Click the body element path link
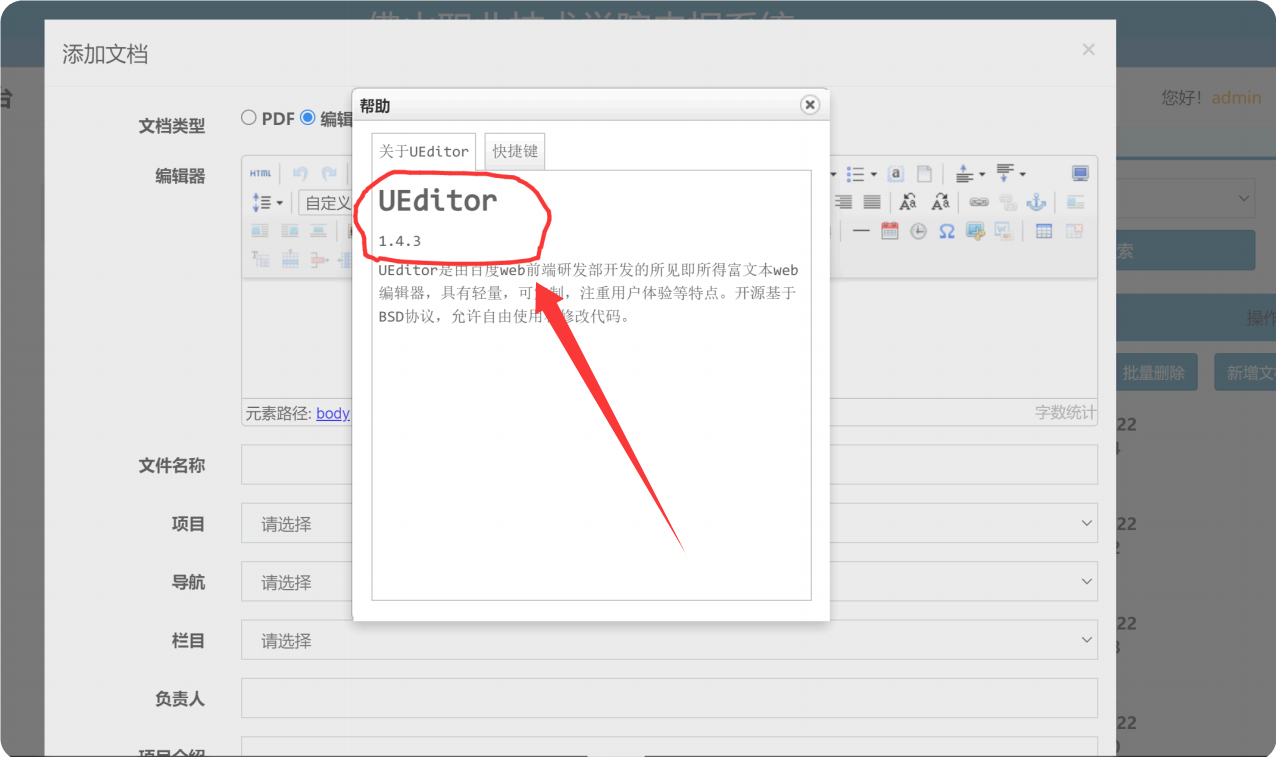This screenshot has height=760, width=1276. pyautogui.click(x=333, y=413)
